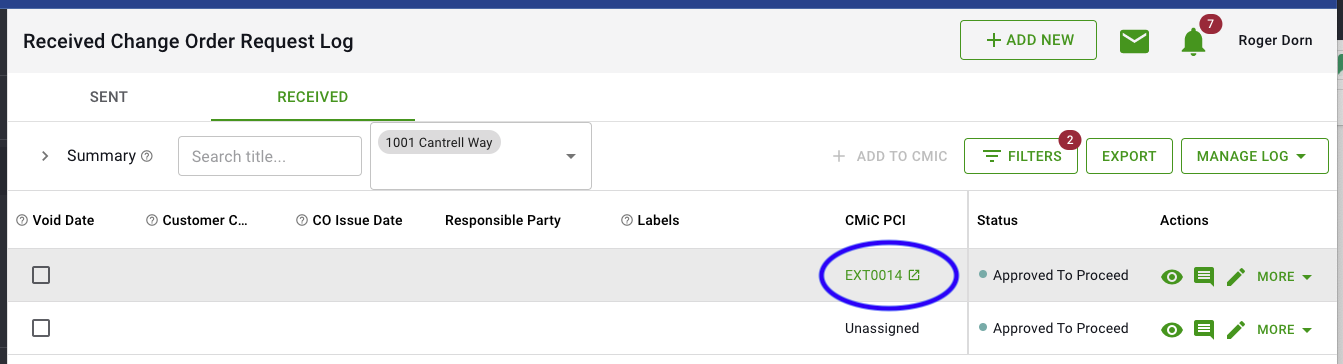Click the Labels column help icon
1343x364 pixels.
tap(627, 220)
